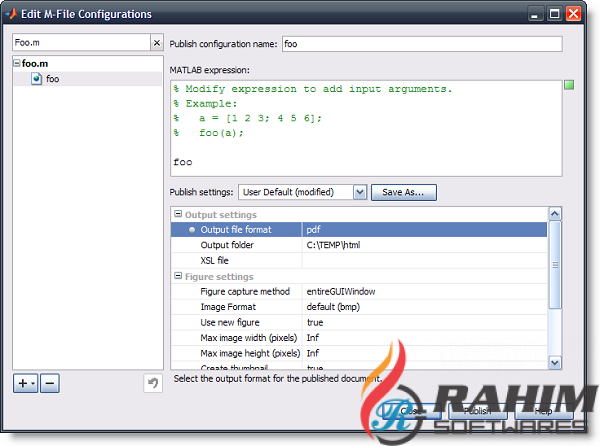Open the Publish settings dropdown
Screen dimensions: 600x446
[359, 192]
